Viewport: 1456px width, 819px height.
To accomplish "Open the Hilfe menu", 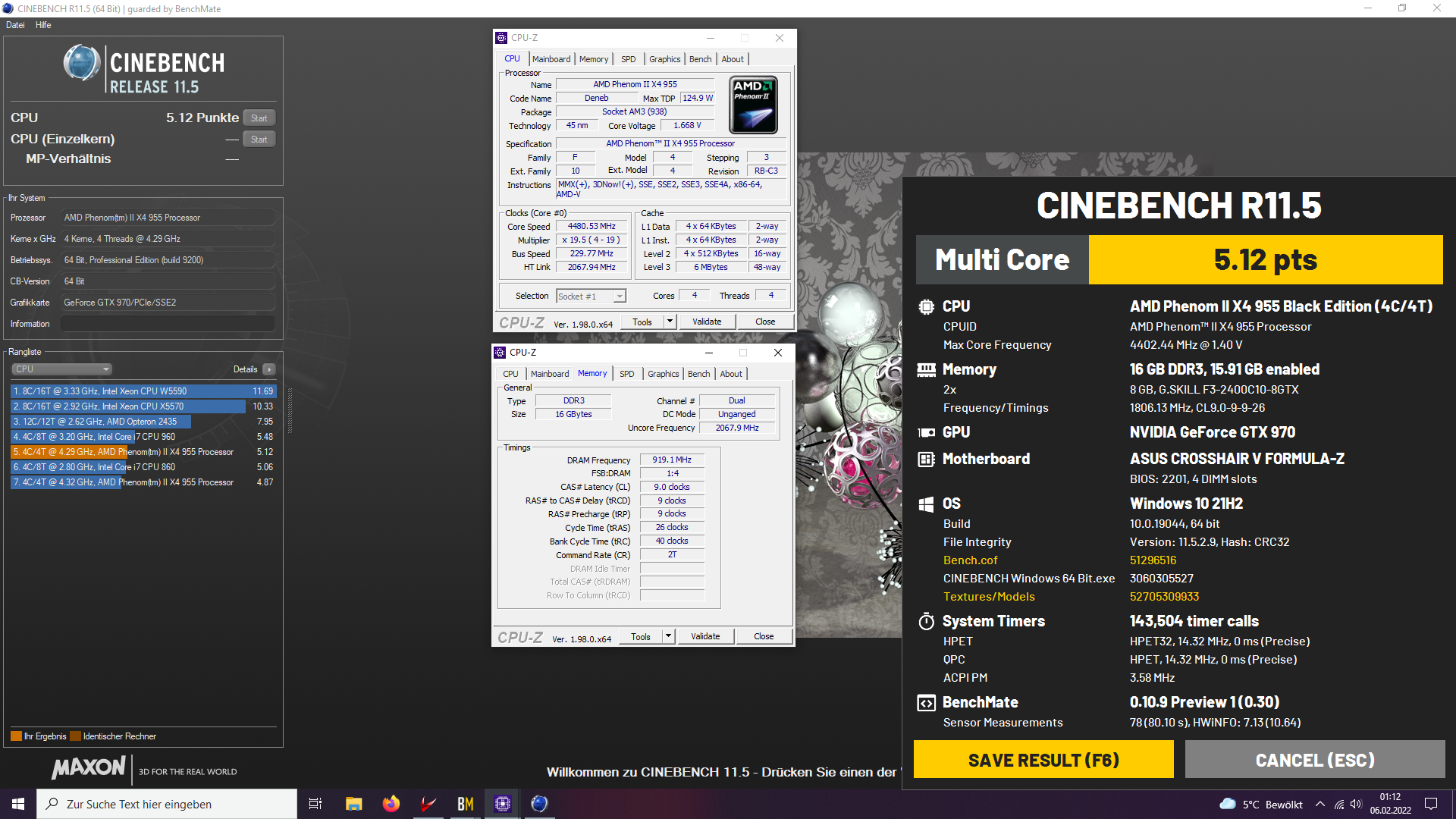I will (43, 25).
